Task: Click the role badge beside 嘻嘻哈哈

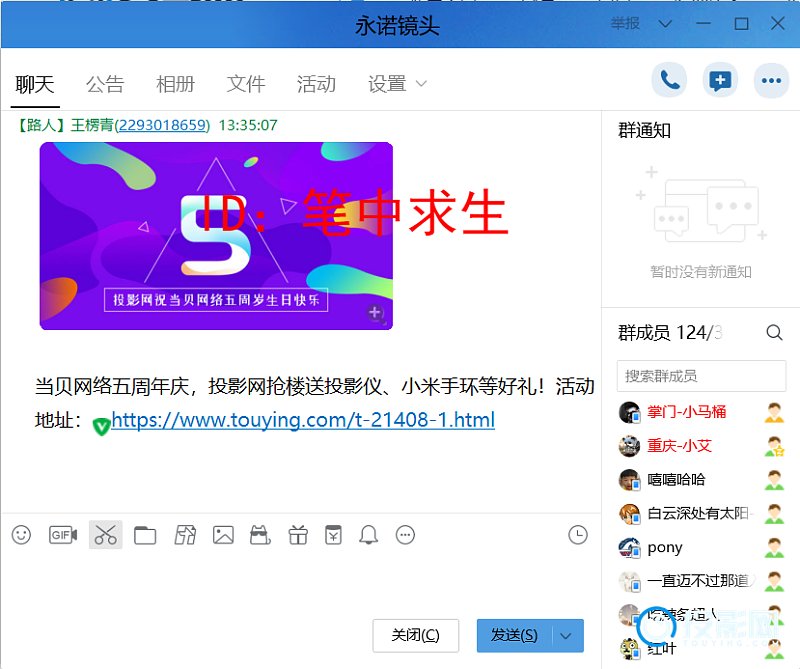Action: click(x=774, y=480)
